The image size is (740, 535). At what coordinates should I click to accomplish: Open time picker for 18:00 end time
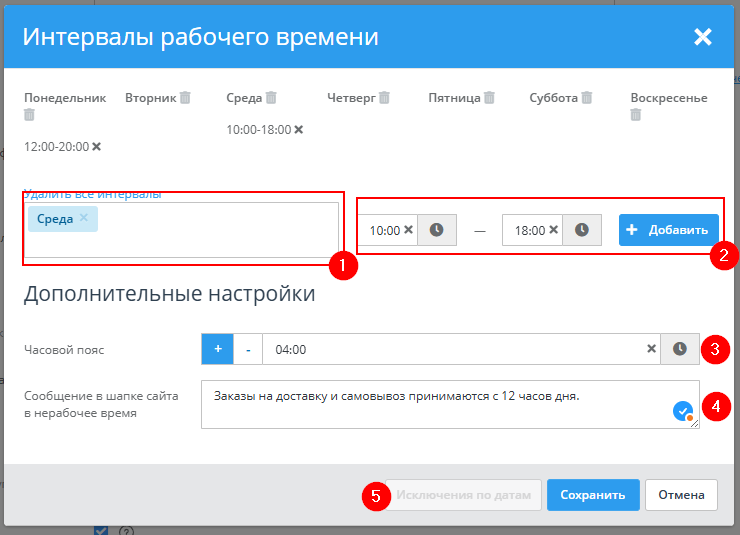coord(581,230)
